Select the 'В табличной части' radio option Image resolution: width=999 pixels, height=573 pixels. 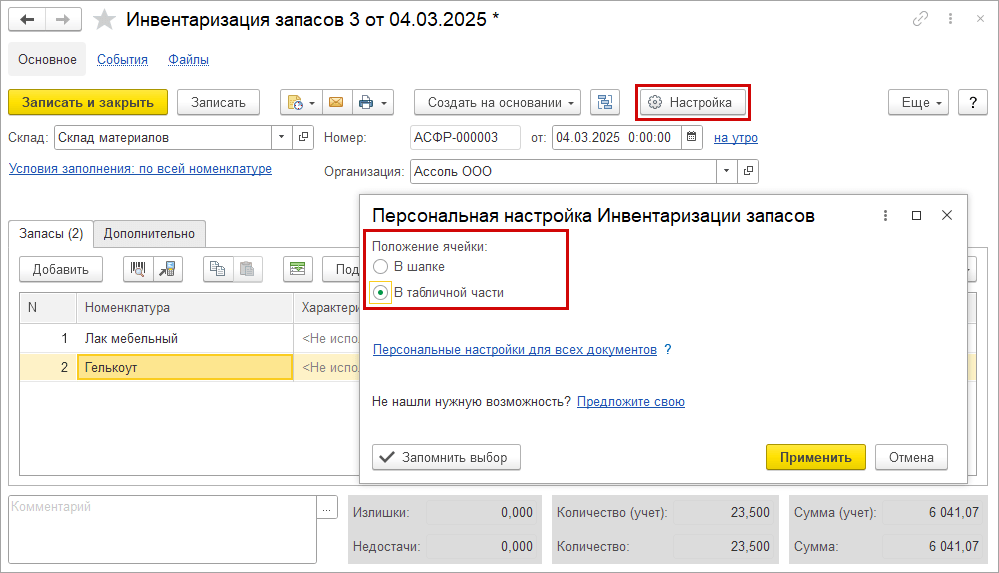[380, 293]
